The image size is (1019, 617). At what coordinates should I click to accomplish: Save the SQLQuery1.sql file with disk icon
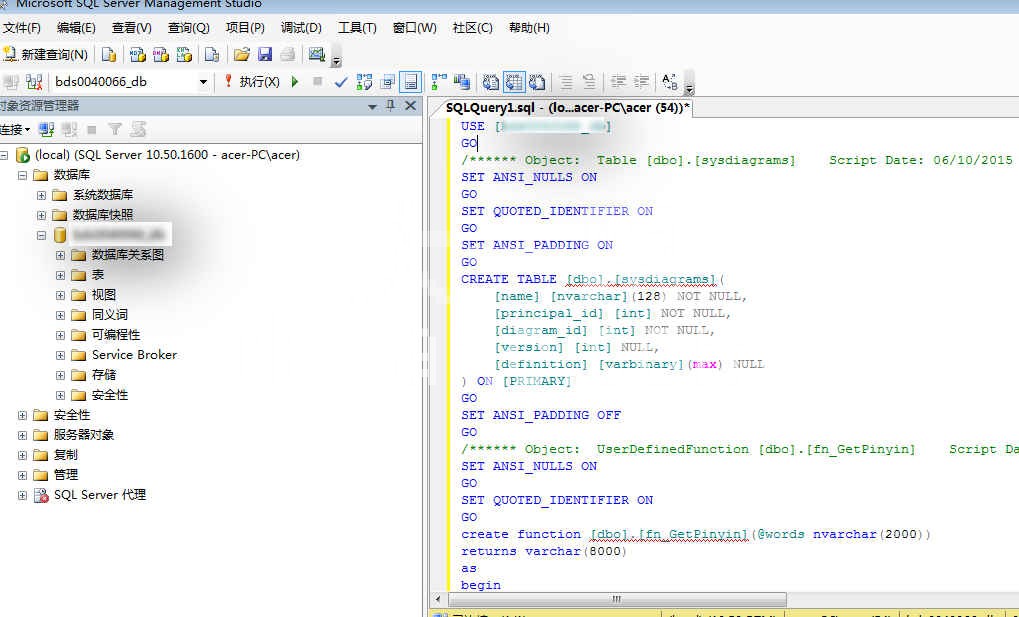(264, 55)
